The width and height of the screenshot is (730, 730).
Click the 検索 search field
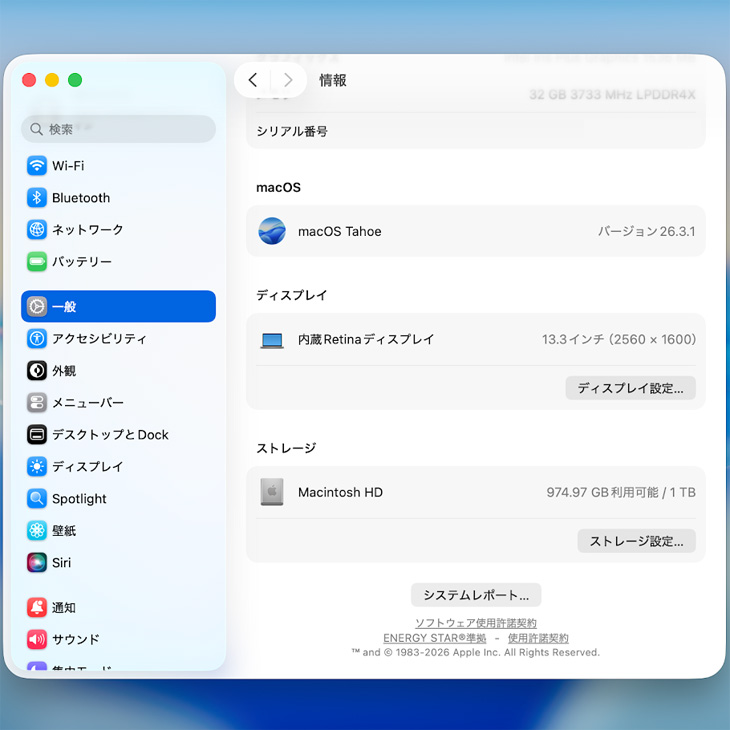118,129
